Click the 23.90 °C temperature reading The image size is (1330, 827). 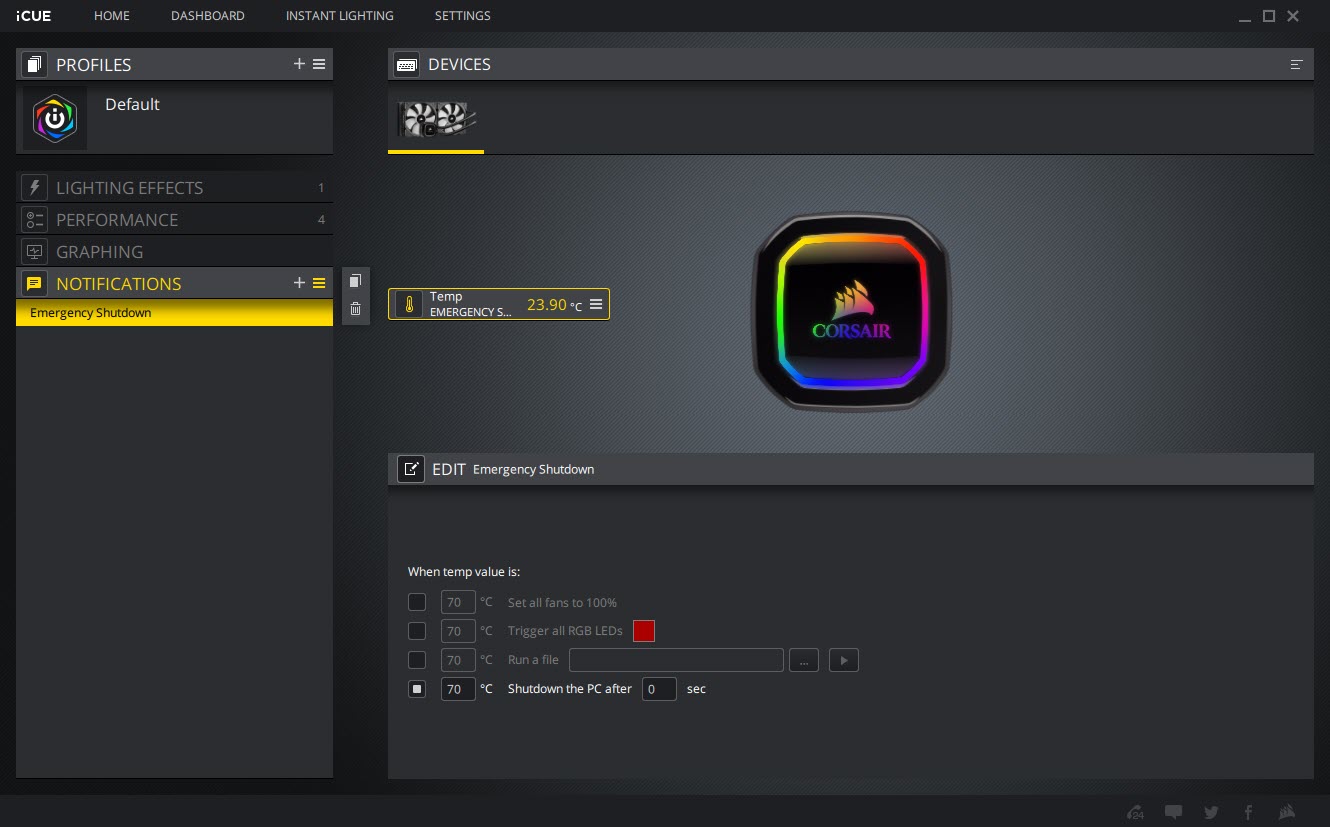(x=554, y=305)
